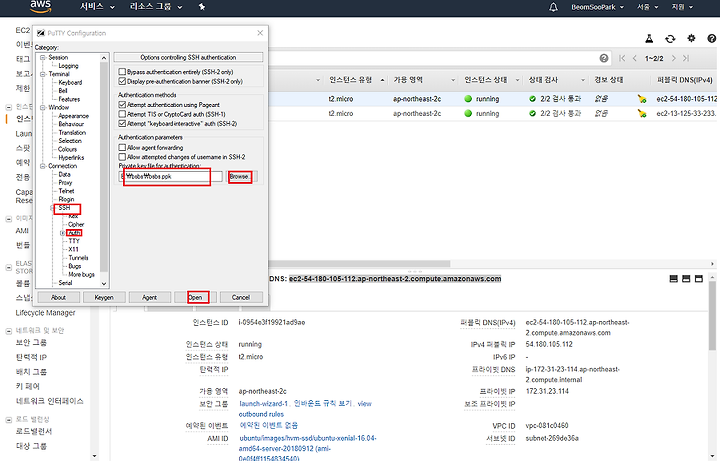
Task: Collapse the Window tree node
Action: [43, 108]
